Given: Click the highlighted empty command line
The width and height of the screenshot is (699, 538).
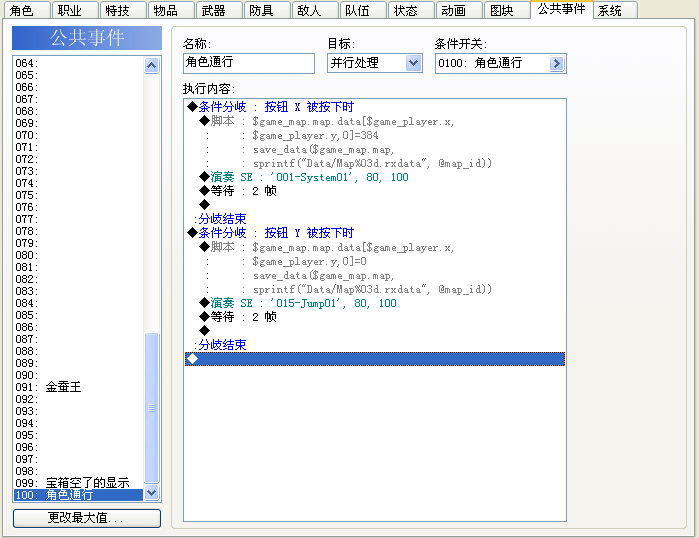Looking at the screenshot, I should click(x=375, y=359).
